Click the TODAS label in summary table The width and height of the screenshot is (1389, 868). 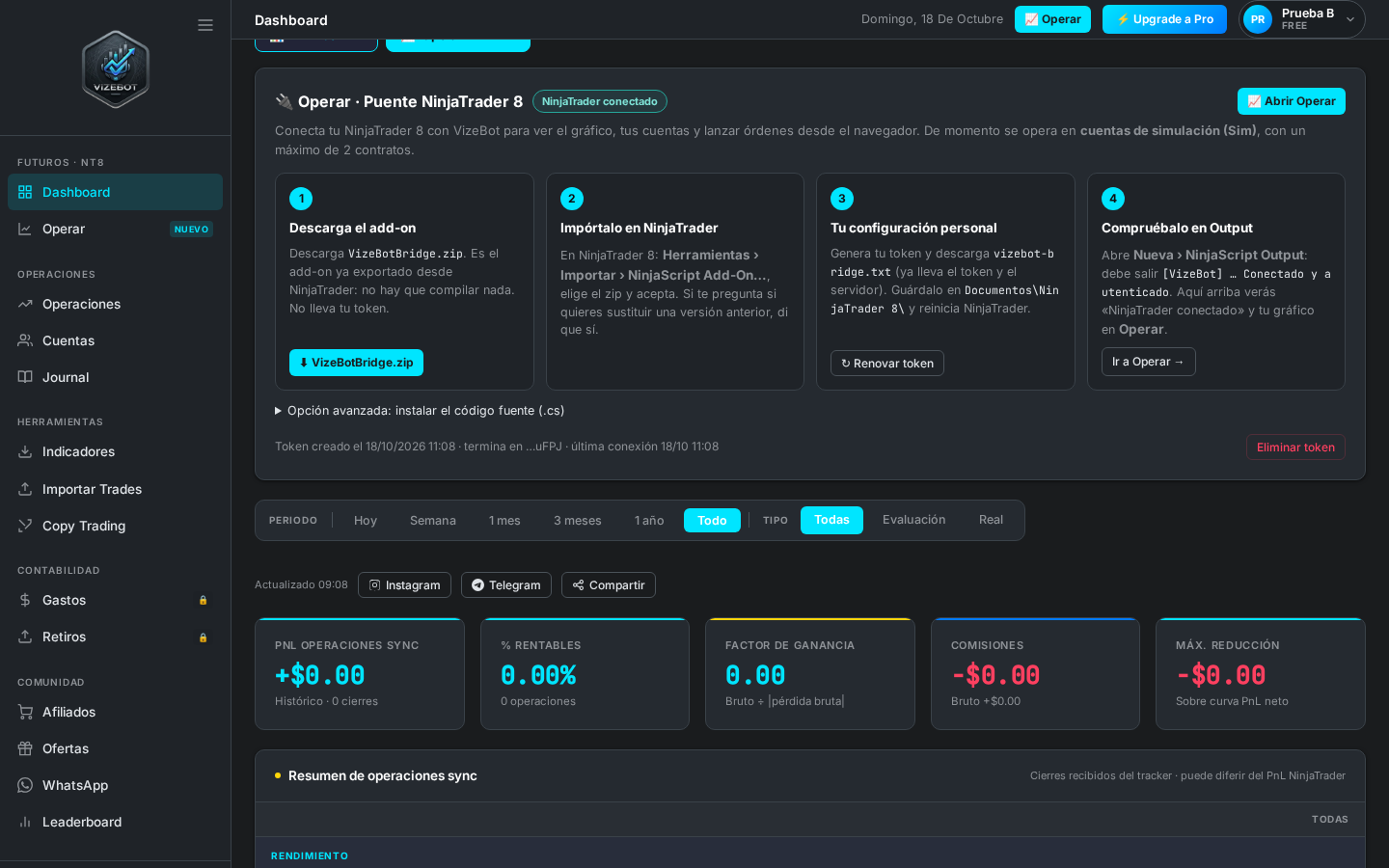pyautogui.click(x=1330, y=820)
